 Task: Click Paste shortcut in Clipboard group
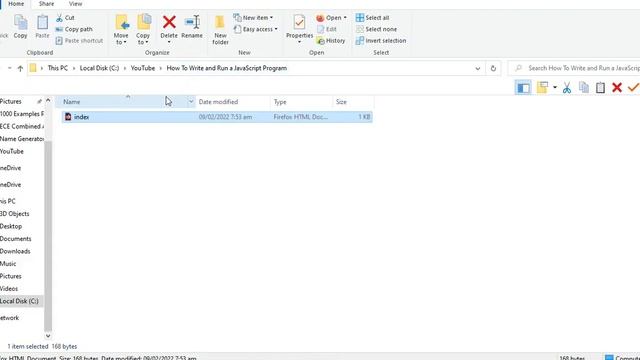79,41
